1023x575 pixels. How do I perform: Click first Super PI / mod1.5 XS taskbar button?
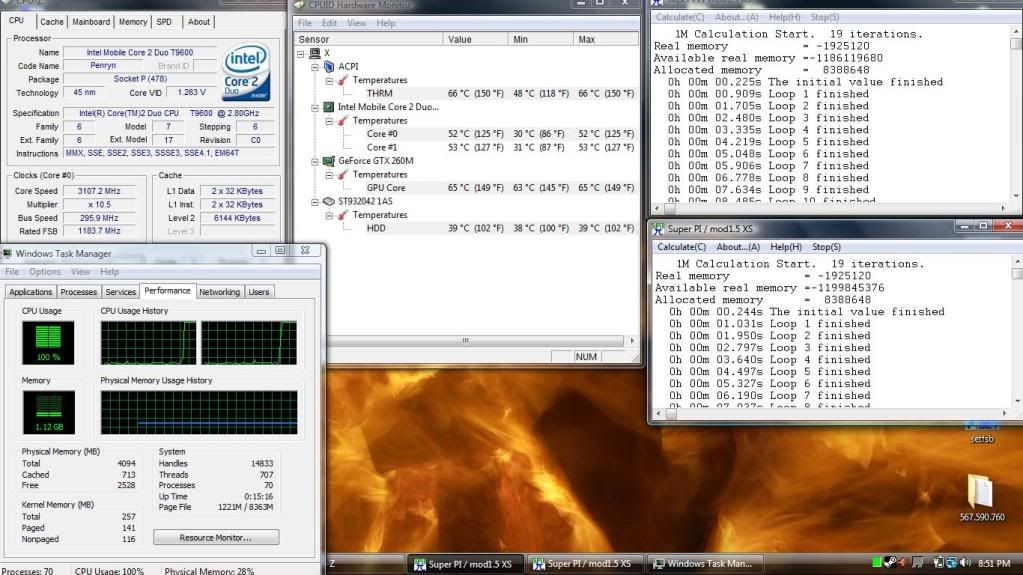[464, 563]
